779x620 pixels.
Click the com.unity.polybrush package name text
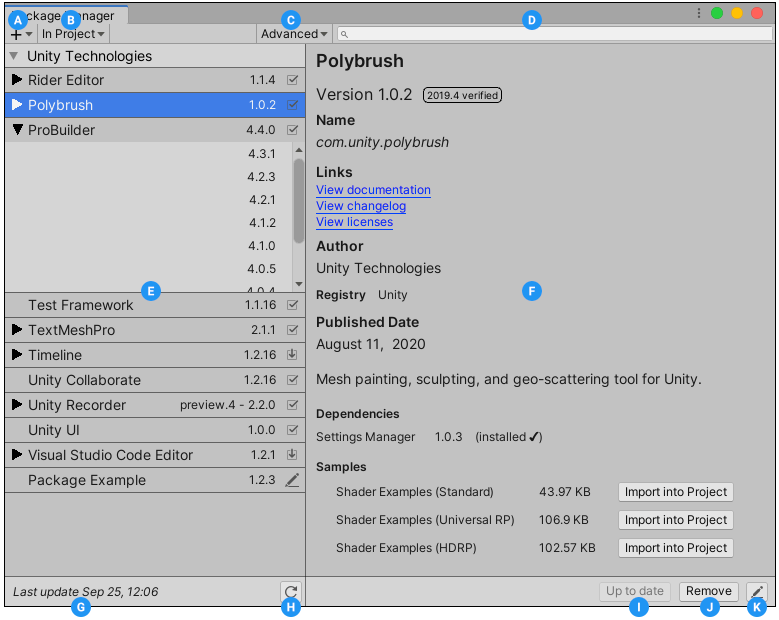coord(382,142)
